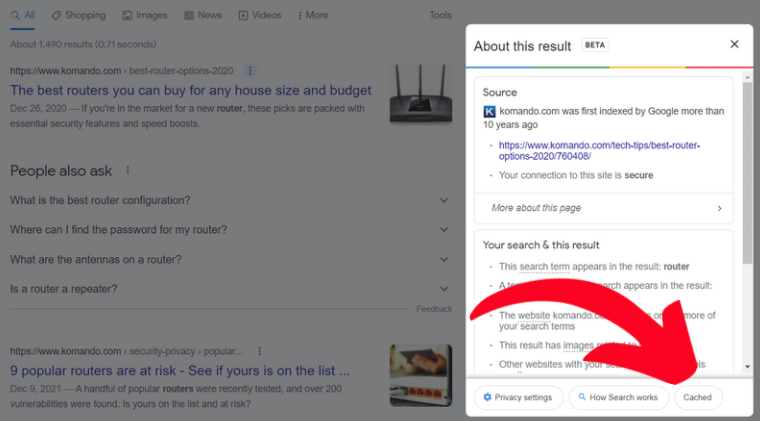Expand 'Is a router a repeater?' question
Screen dimensions: 760x421
(x=231, y=289)
